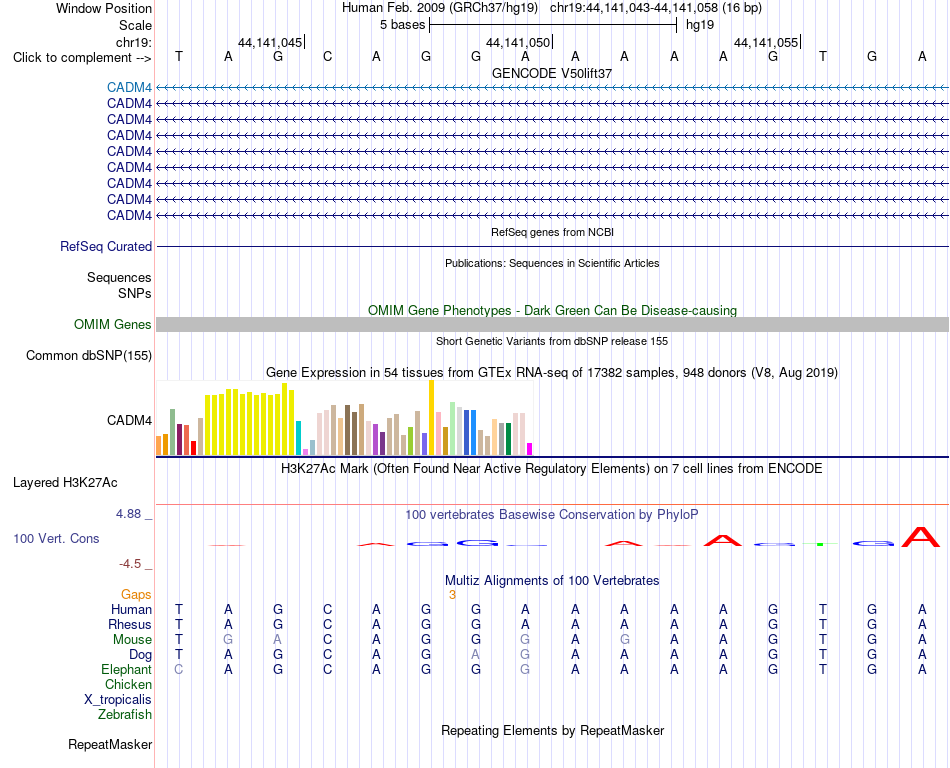This screenshot has height=768, width=950.
Task: Open the GTEx Gene Expression track title
Action: 552,372
